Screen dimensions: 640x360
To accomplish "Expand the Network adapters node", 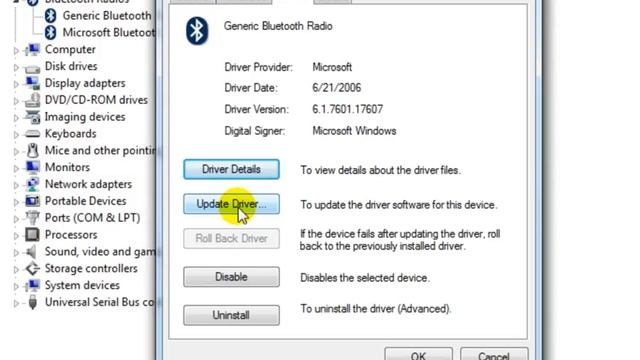I will pos(16,185).
